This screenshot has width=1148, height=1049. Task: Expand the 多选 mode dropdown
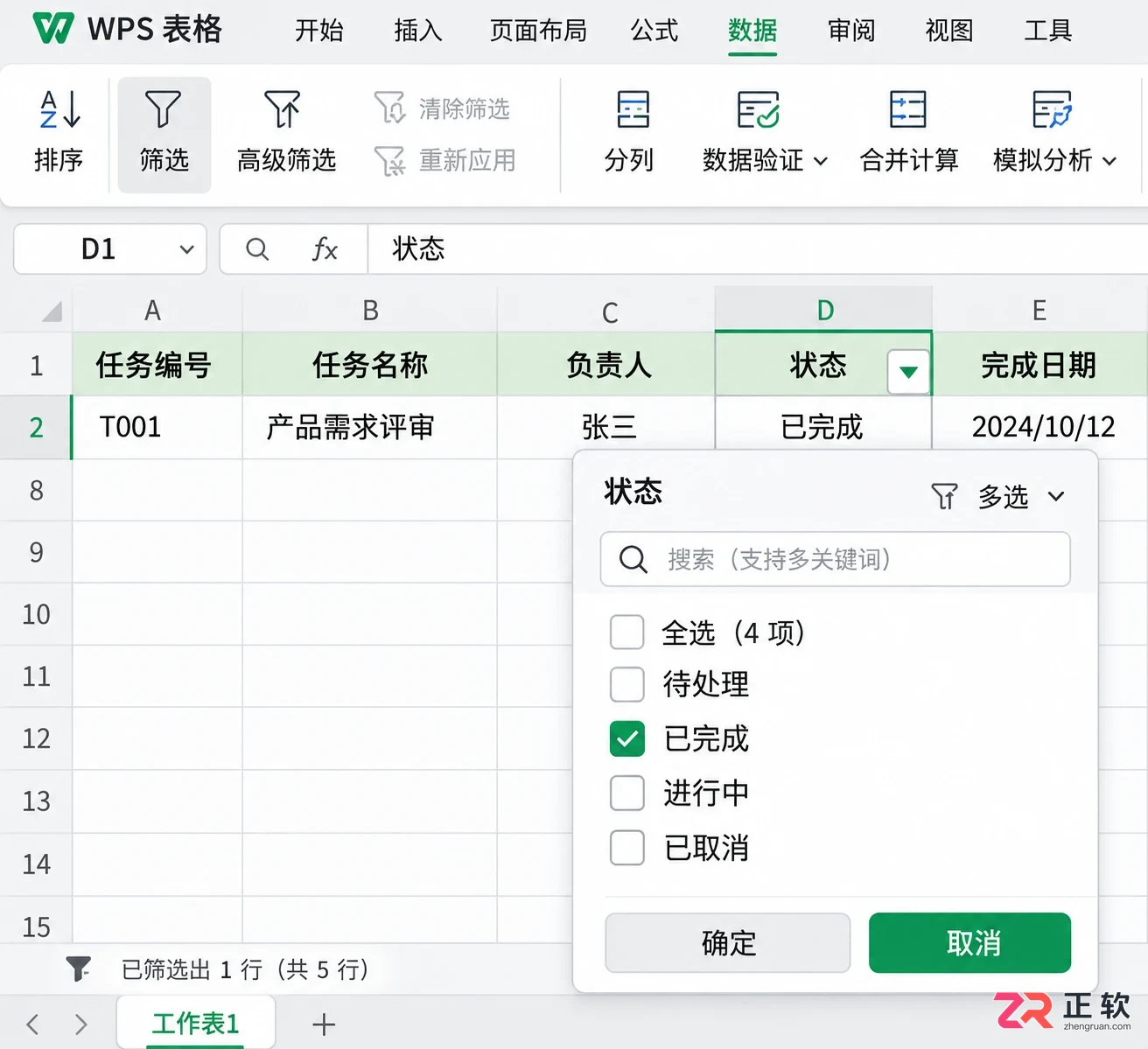click(1056, 497)
